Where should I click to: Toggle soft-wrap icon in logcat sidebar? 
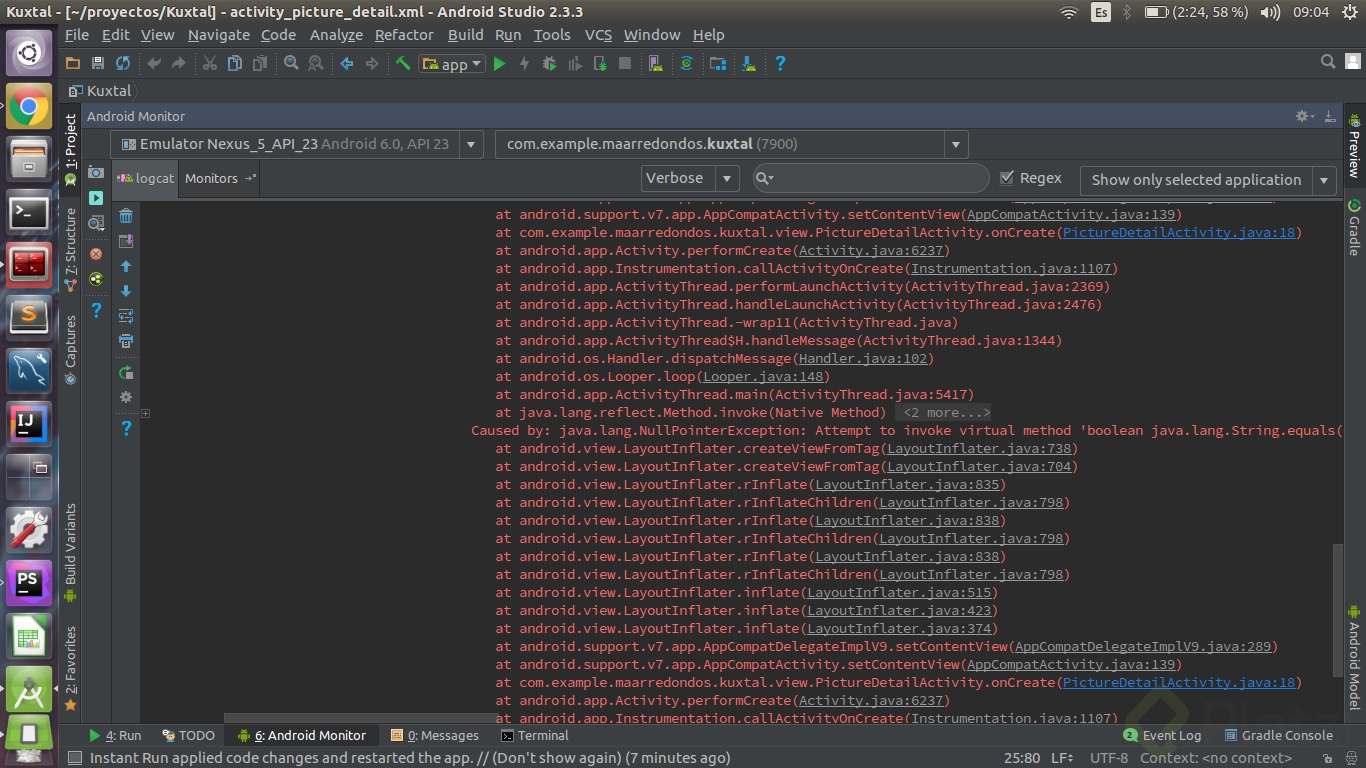[126, 316]
